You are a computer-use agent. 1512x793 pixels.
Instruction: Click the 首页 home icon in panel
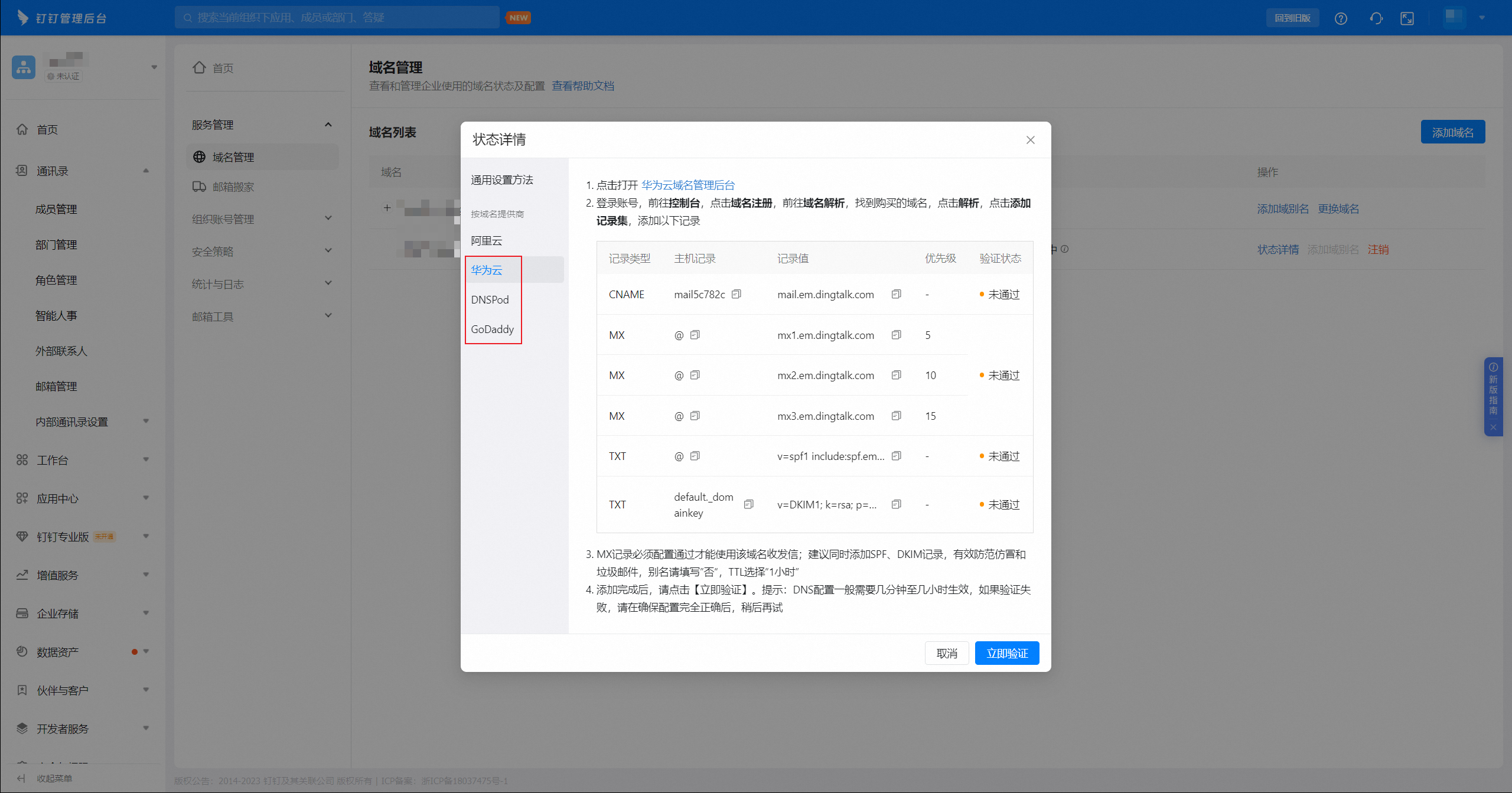tap(199, 67)
